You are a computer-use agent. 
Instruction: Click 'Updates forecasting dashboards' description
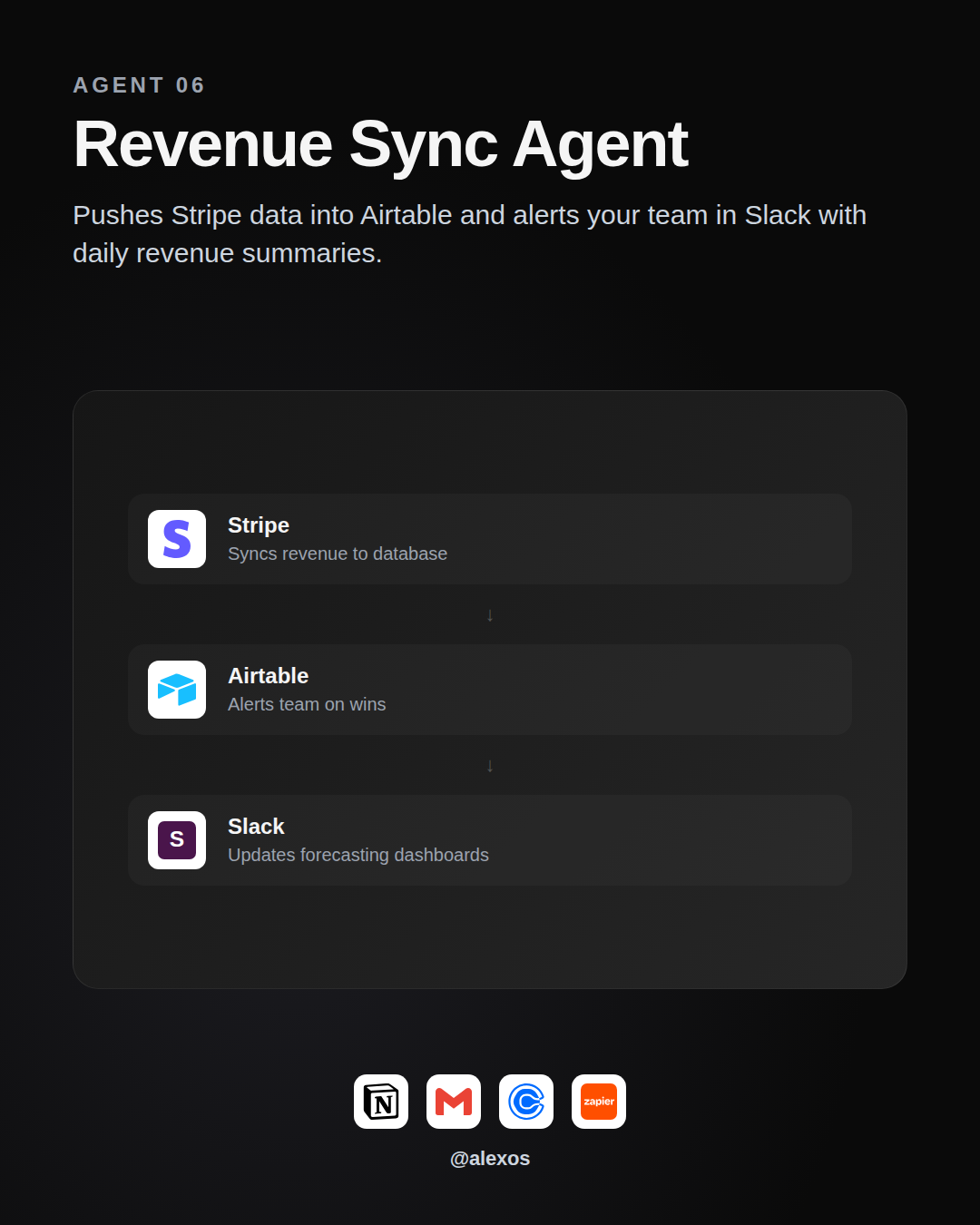pyautogui.click(x=358, y=855)
